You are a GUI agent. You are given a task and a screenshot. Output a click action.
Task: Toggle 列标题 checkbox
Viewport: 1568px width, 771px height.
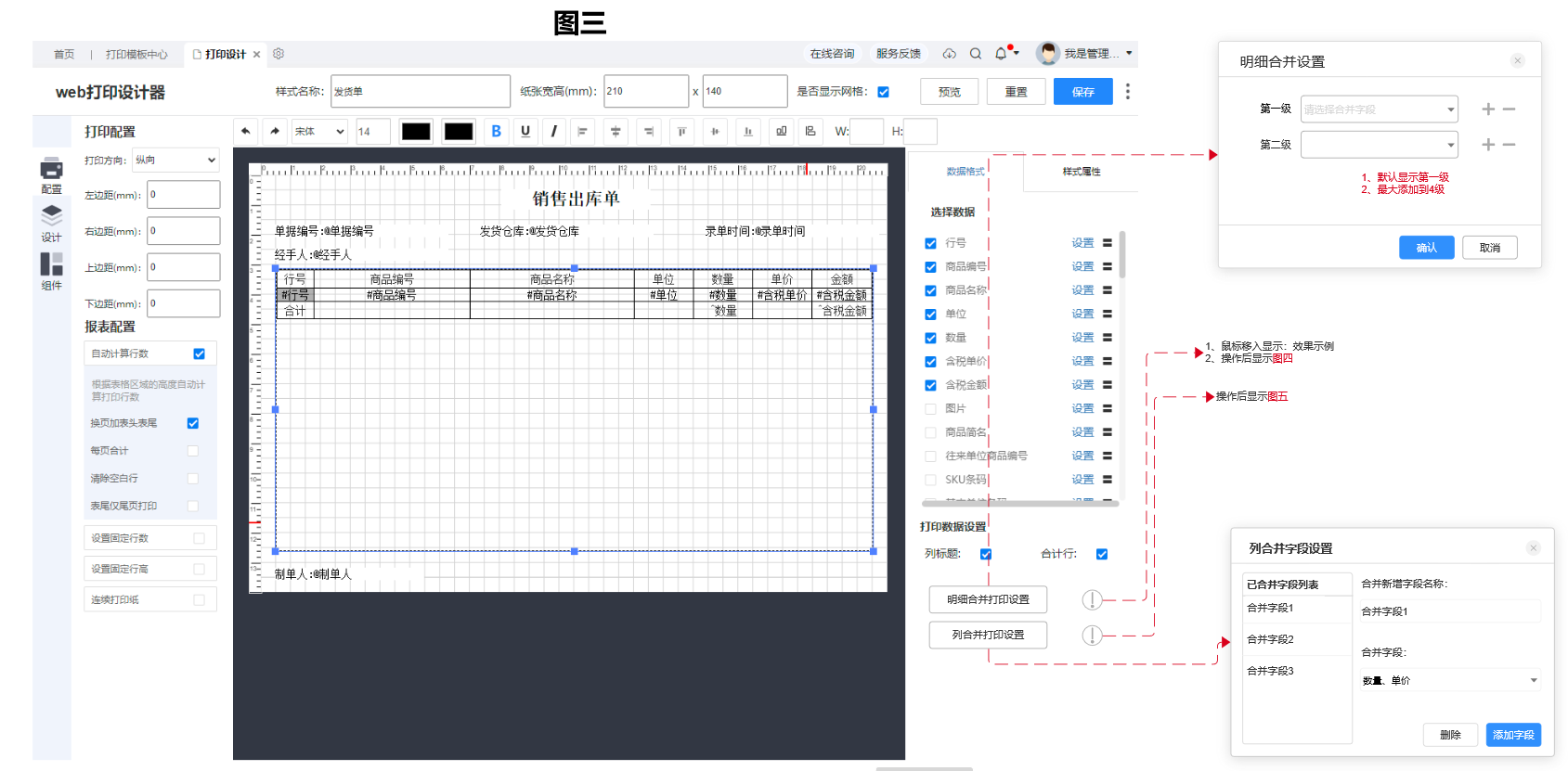(x=986, y=555)
